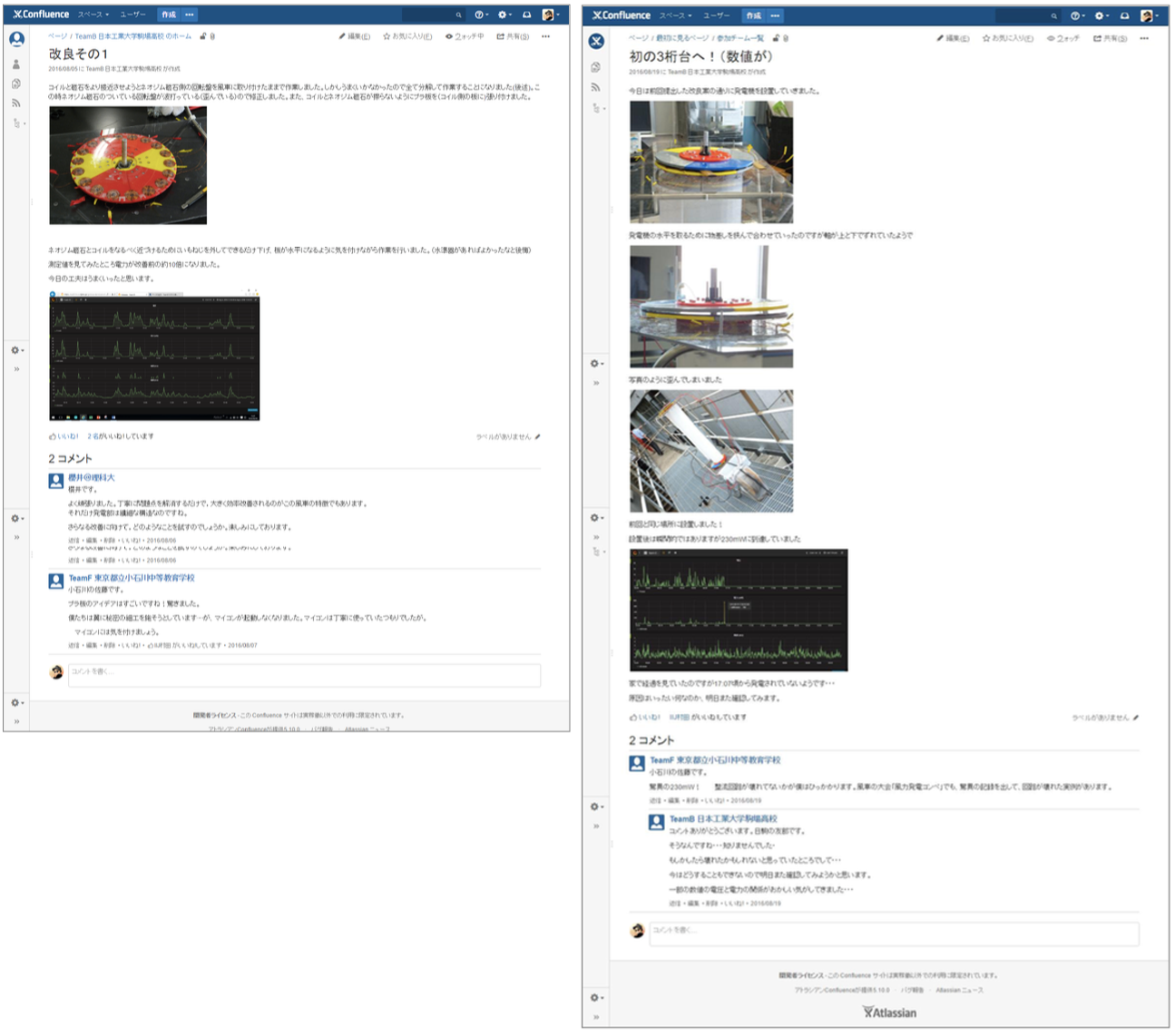Open the notifications icon in the right window header
This screenshot has width=1175, height=1036.
tap(1124, 15)
